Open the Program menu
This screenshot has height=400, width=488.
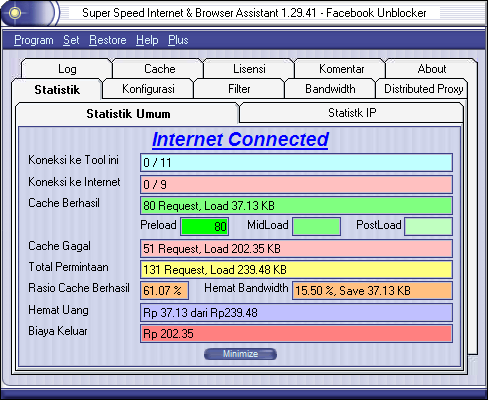(x=34, y=40)
